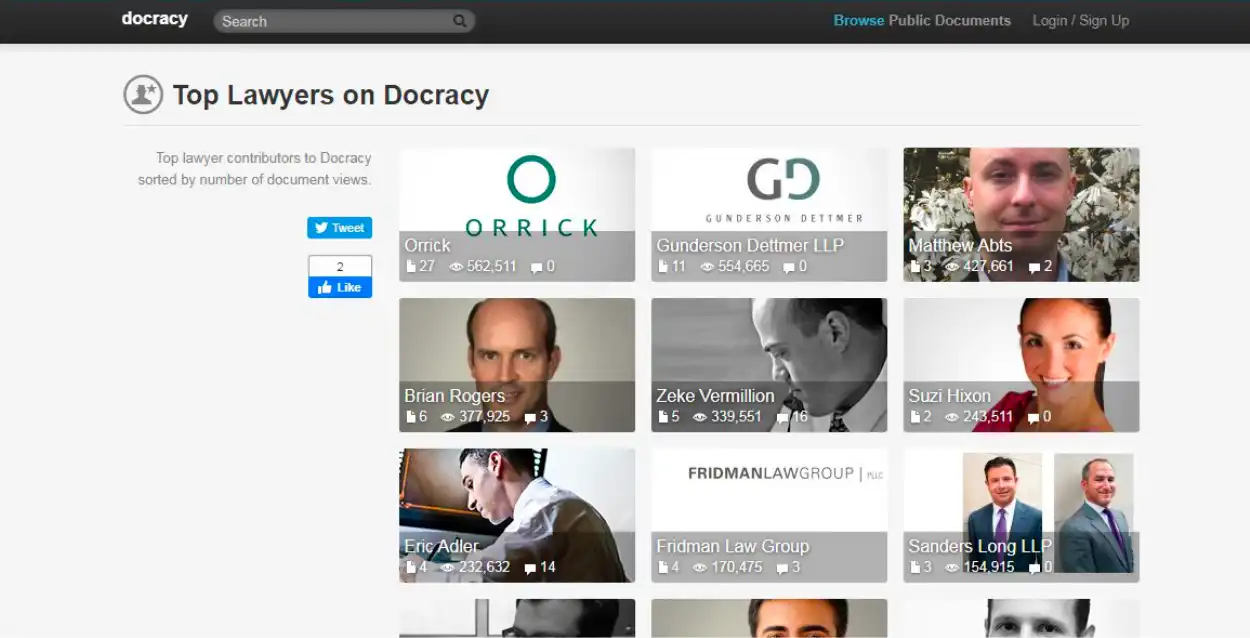Image resolution: width=1250 pixels, height=638 pixels.
Task: Open the Suzi Hixon photo card
Action: point(1021,364)
